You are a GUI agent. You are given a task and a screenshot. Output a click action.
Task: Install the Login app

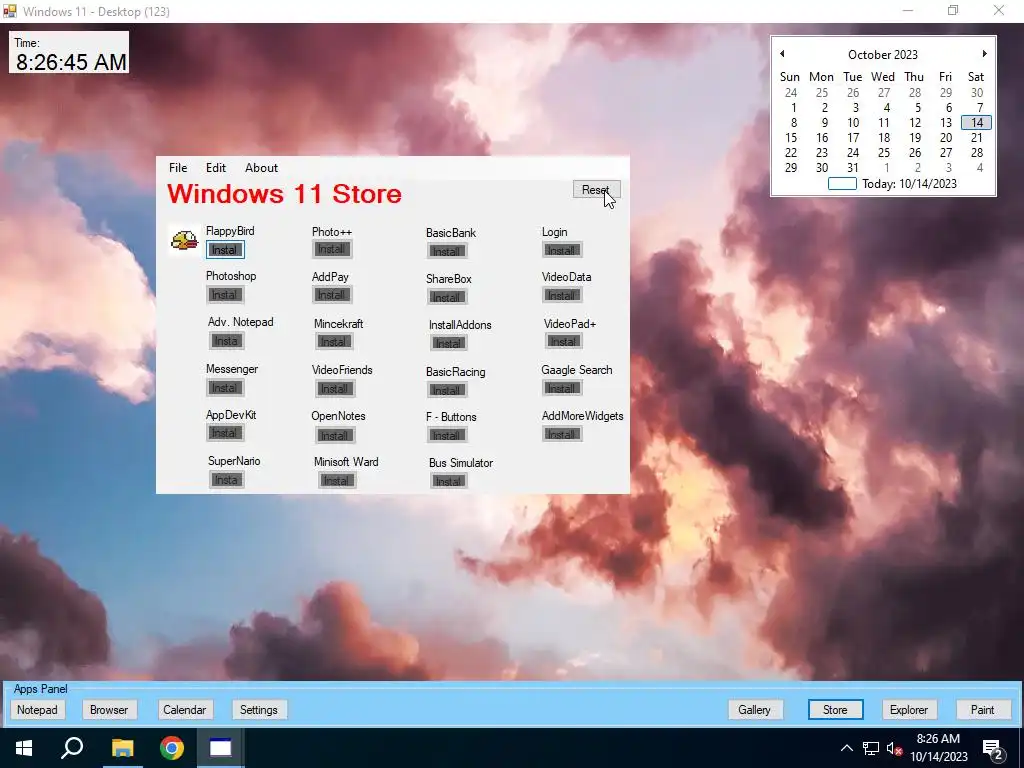pyautogui.click(x=562, y=250)
